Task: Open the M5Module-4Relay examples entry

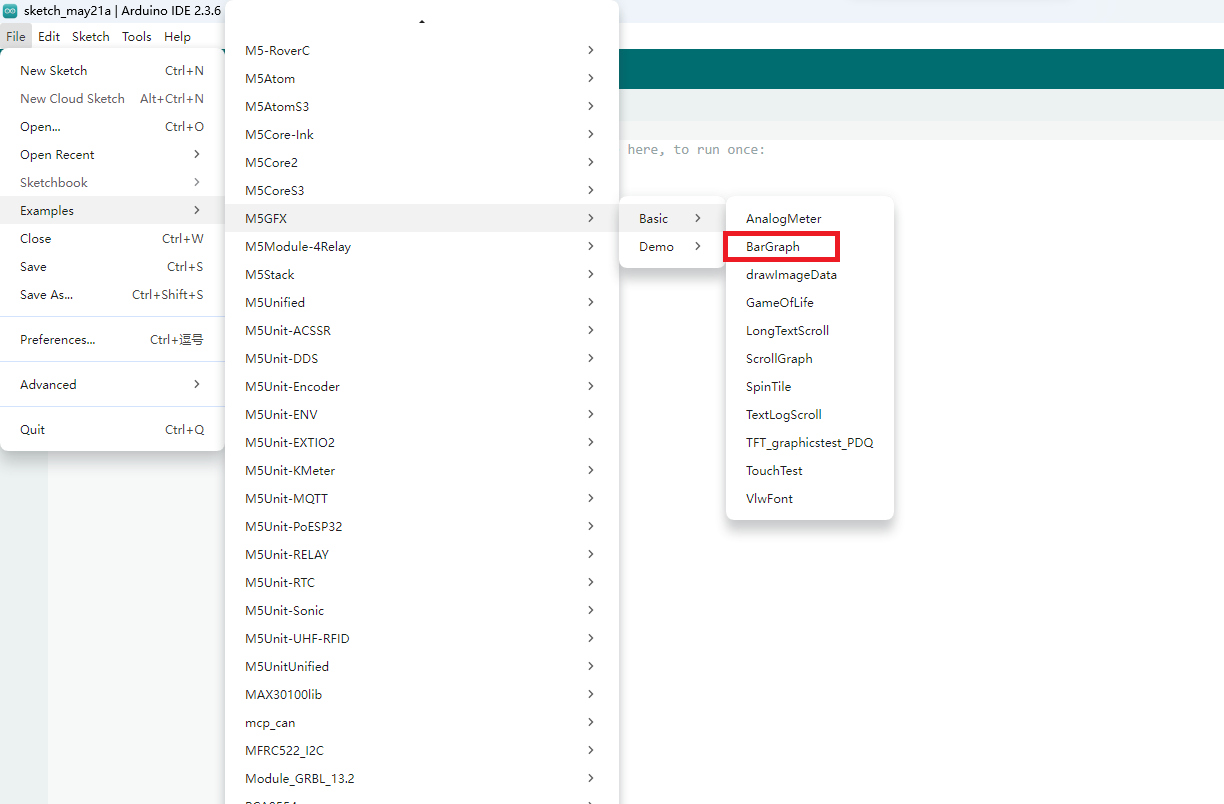Action: pyautogui.click(x=422, y=247)
